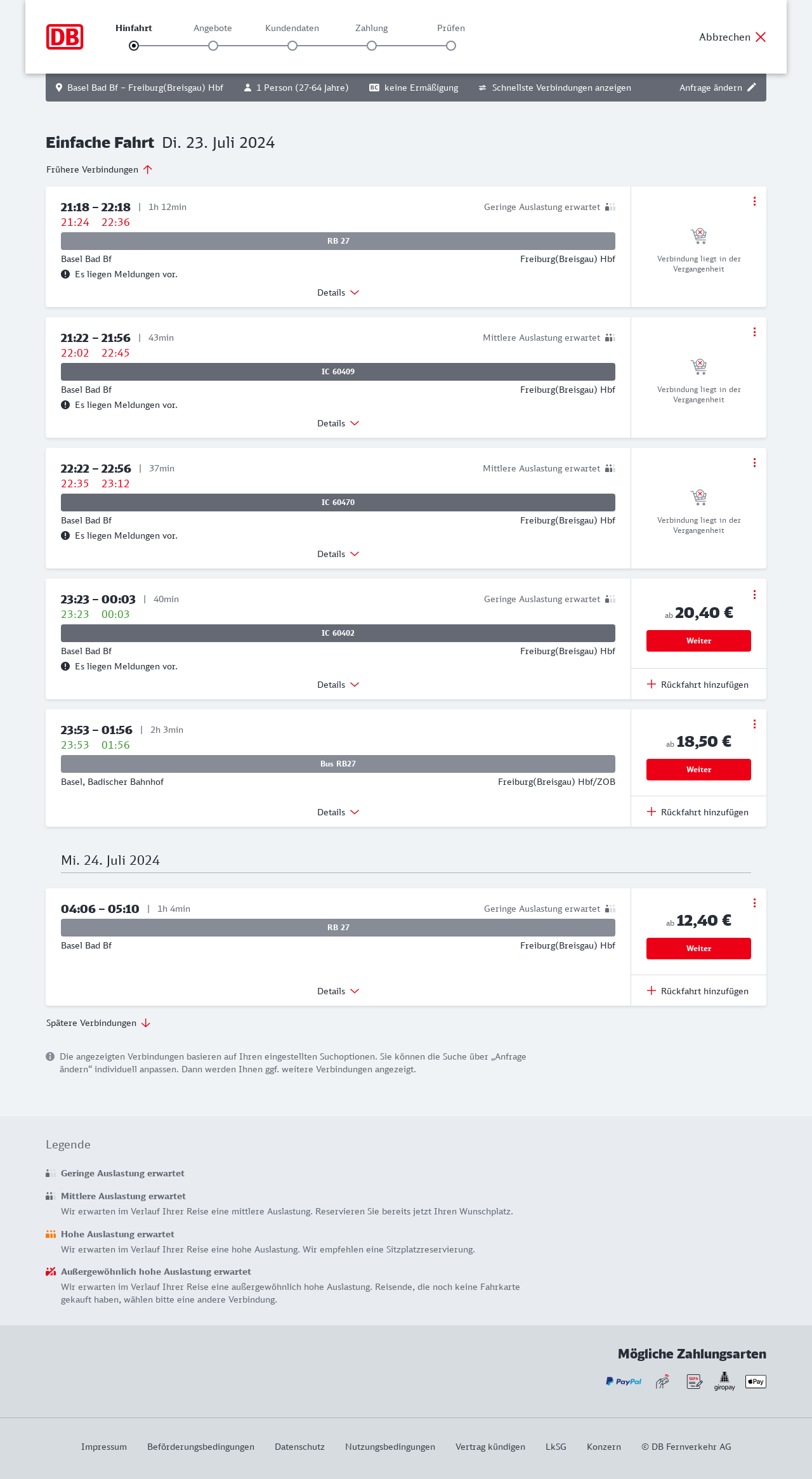
Task: Open three-dot menu for Bus RB27 connection
Action: click(754, 724)
